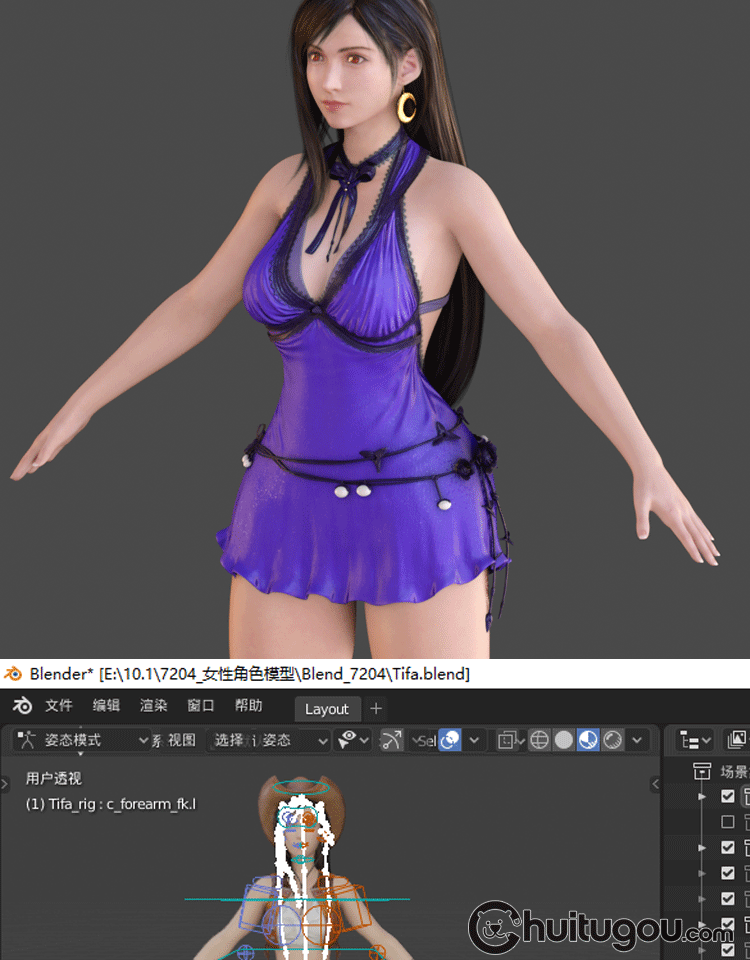
Task: Toggle the gizmo display icon
Action: tap(392, 740)
